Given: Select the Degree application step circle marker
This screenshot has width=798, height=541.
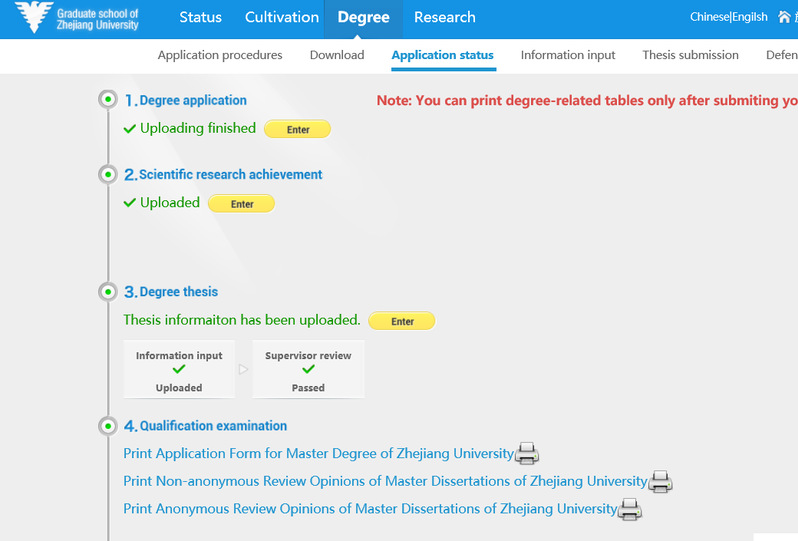Looking at the screenshot, I should coord(108,99).
